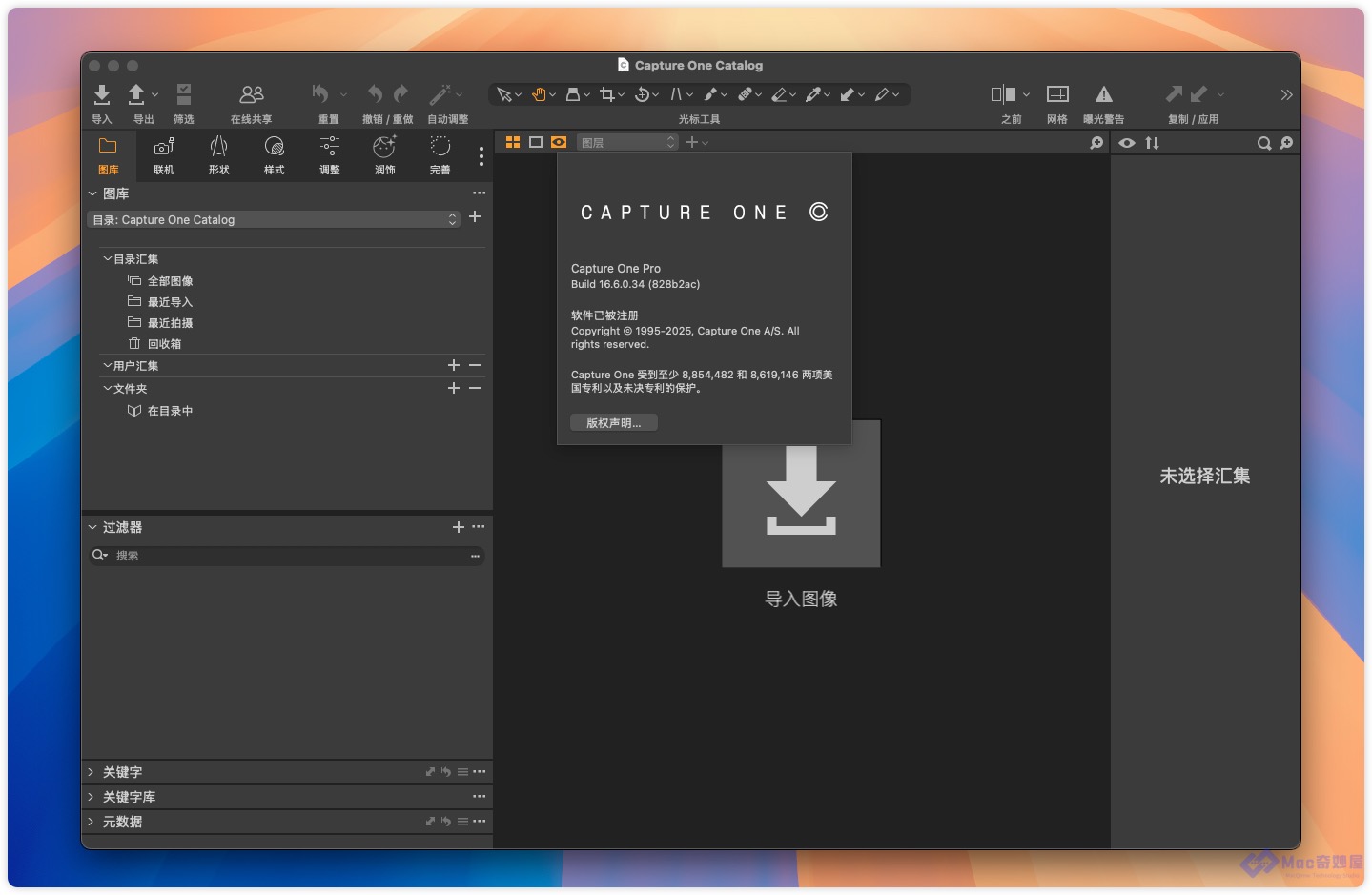Collapse the 用户汇集 tree section

pos(107,365)
